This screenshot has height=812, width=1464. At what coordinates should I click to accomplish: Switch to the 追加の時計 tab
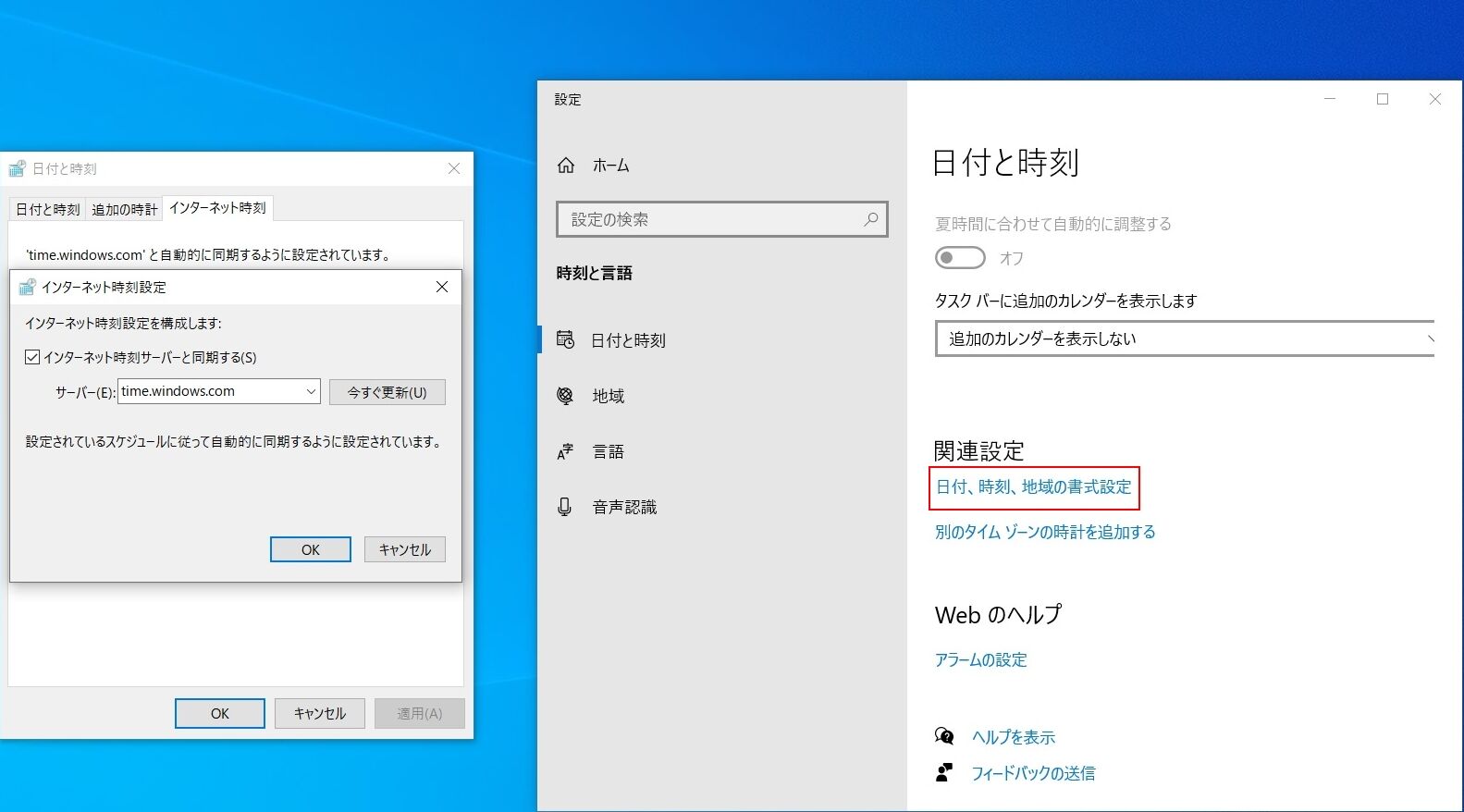[x=124, y=210]
